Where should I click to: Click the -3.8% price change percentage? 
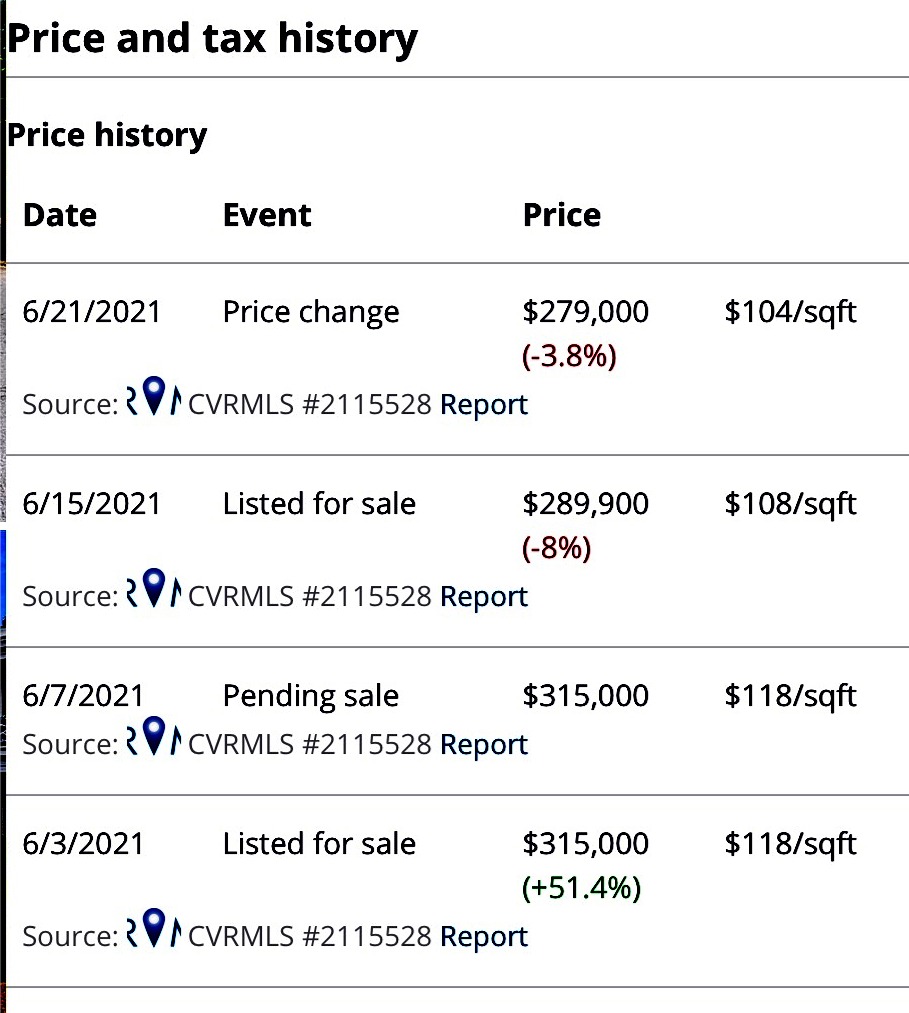coord(569,356)
